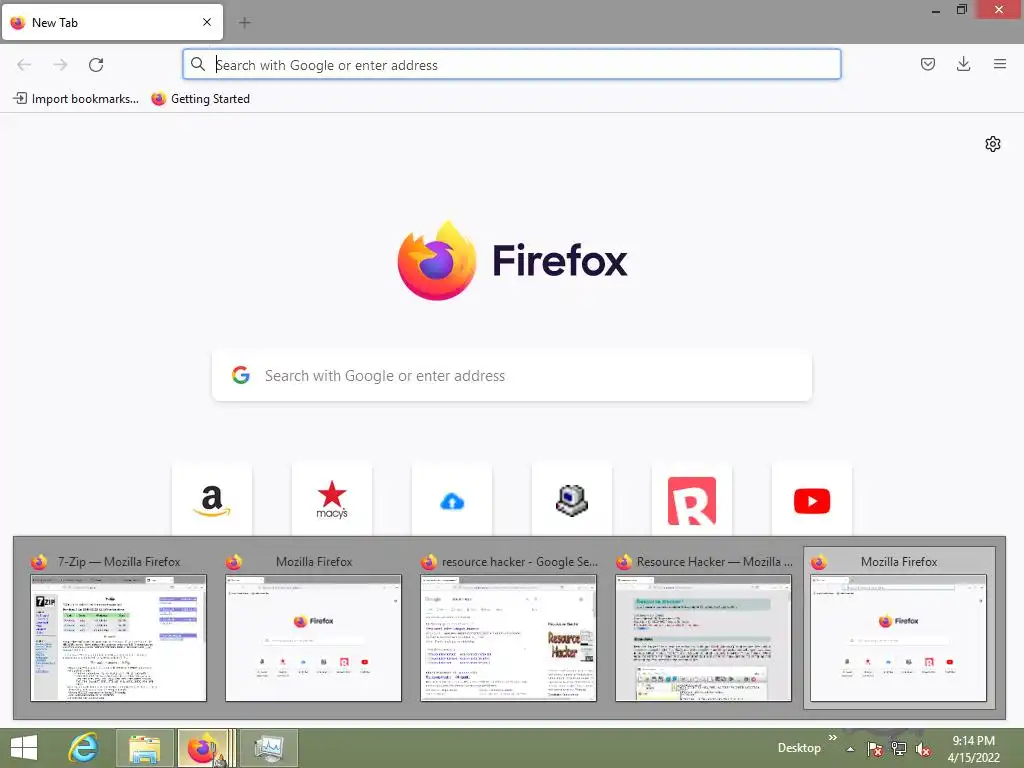Screen dimensions: 1024x768
Task: Click Import bookmarks in bookmarks toolbar
Action: 76,99
